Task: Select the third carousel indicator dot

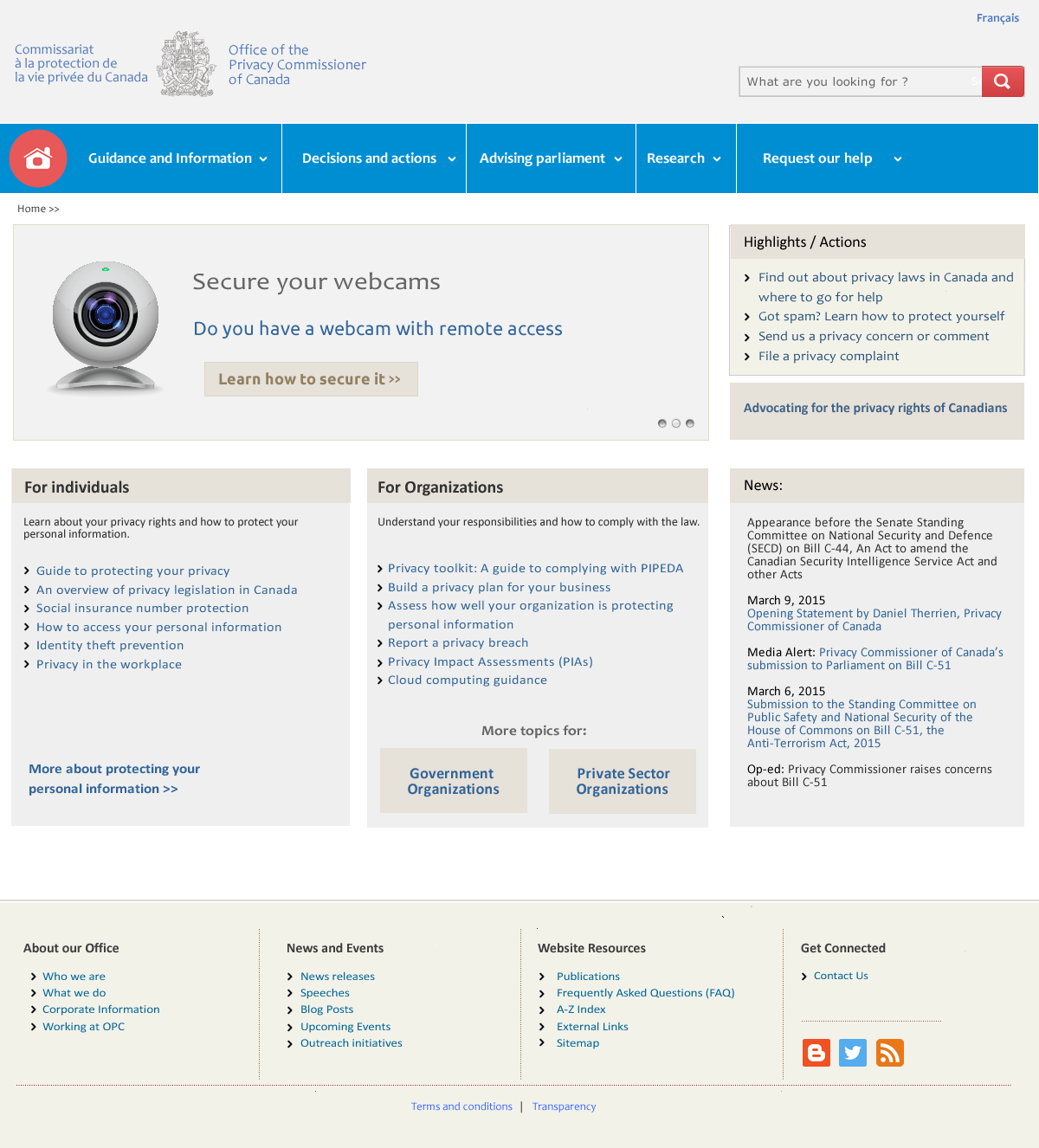Action: pos(690,423)
